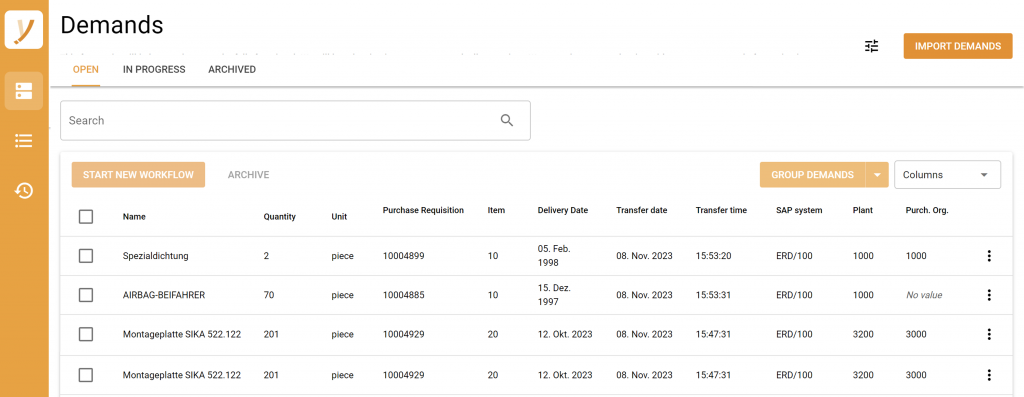Open the history sidebar icon
1024x397 pixels.
click(x=24, y=191)
